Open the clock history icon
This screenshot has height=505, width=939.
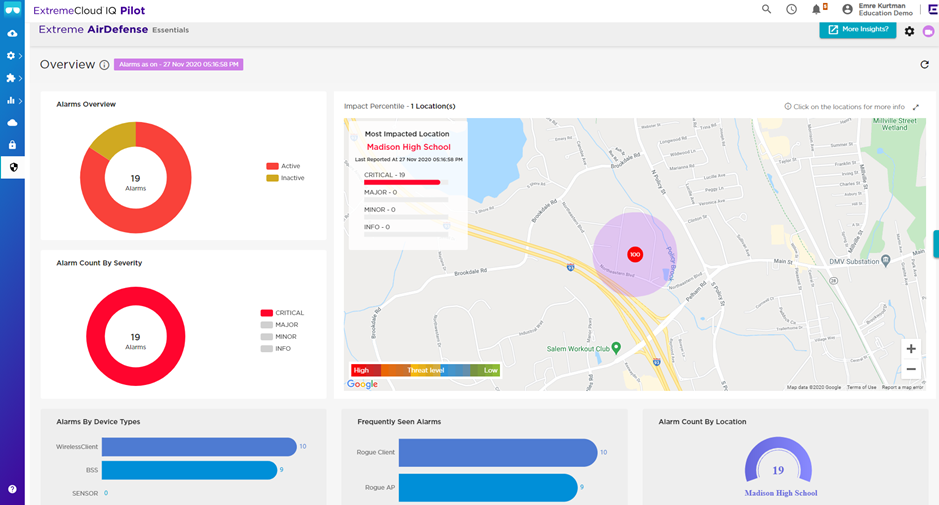(791, 9)
